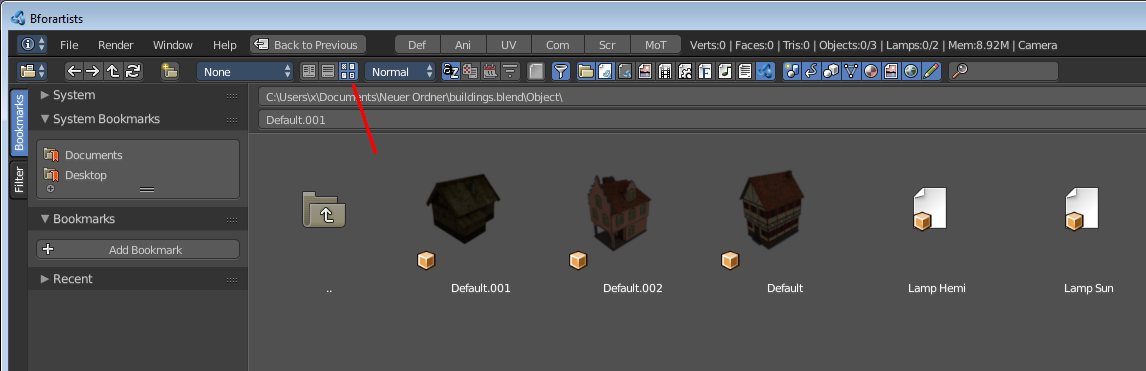Screen dimensions: 1146x371
Task: Open the None recursion dropdown
Action: (x=246, y=72)
